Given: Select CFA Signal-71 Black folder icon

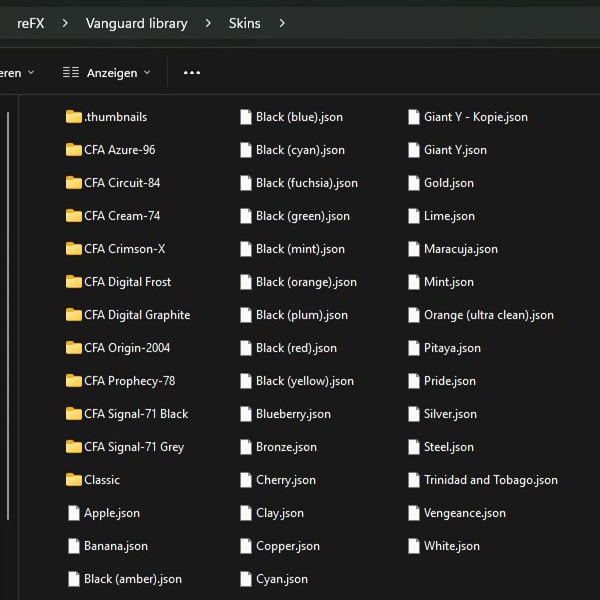Looking at the screenshot, I should click(73, 414).
